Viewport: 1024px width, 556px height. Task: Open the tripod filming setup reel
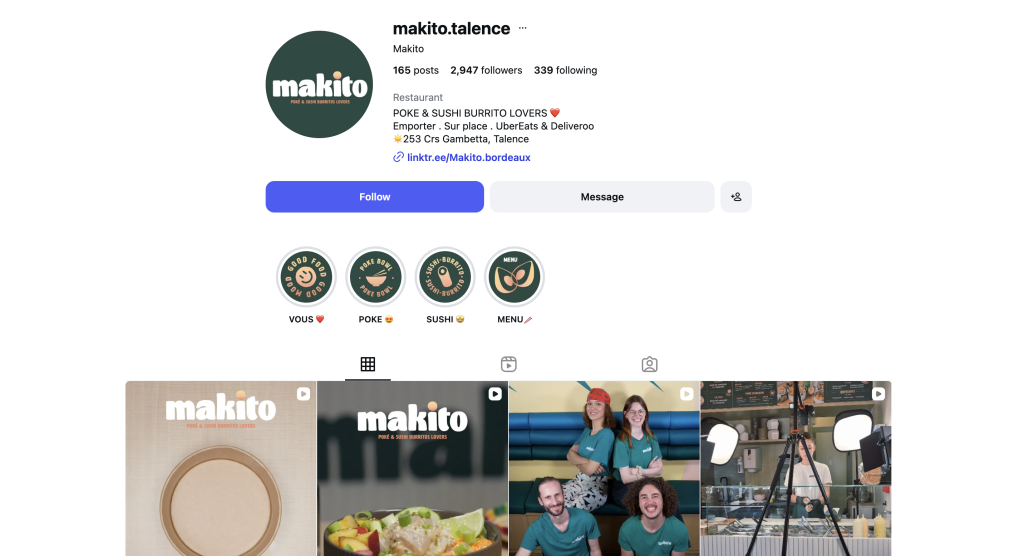(796, 468)
